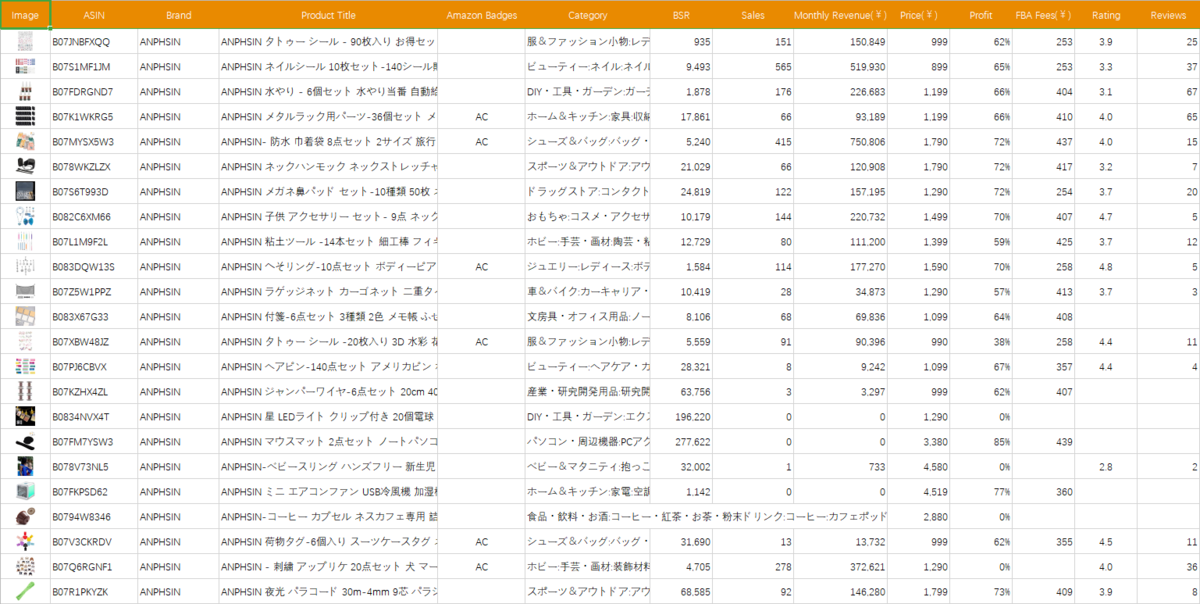Select FBA fee value 439
The width and height of the screenshot is (1200, 604).
(x=1043, y=442)
